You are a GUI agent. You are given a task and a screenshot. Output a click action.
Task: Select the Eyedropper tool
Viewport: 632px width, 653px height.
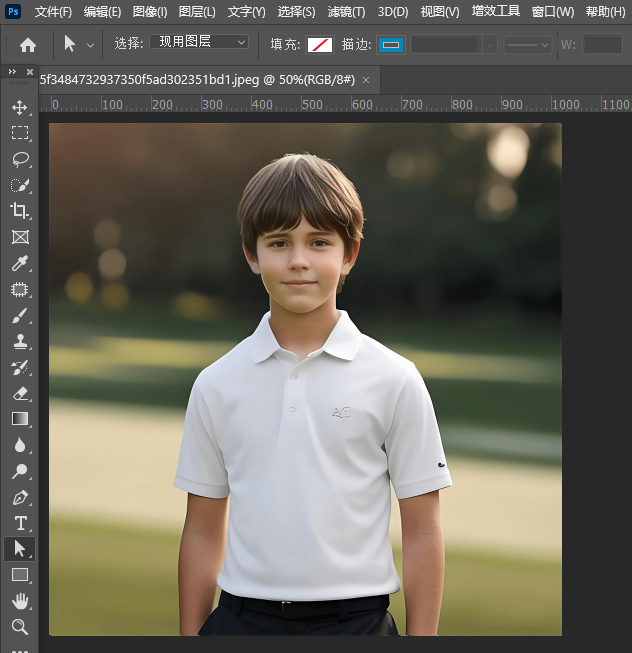(20, 263)
